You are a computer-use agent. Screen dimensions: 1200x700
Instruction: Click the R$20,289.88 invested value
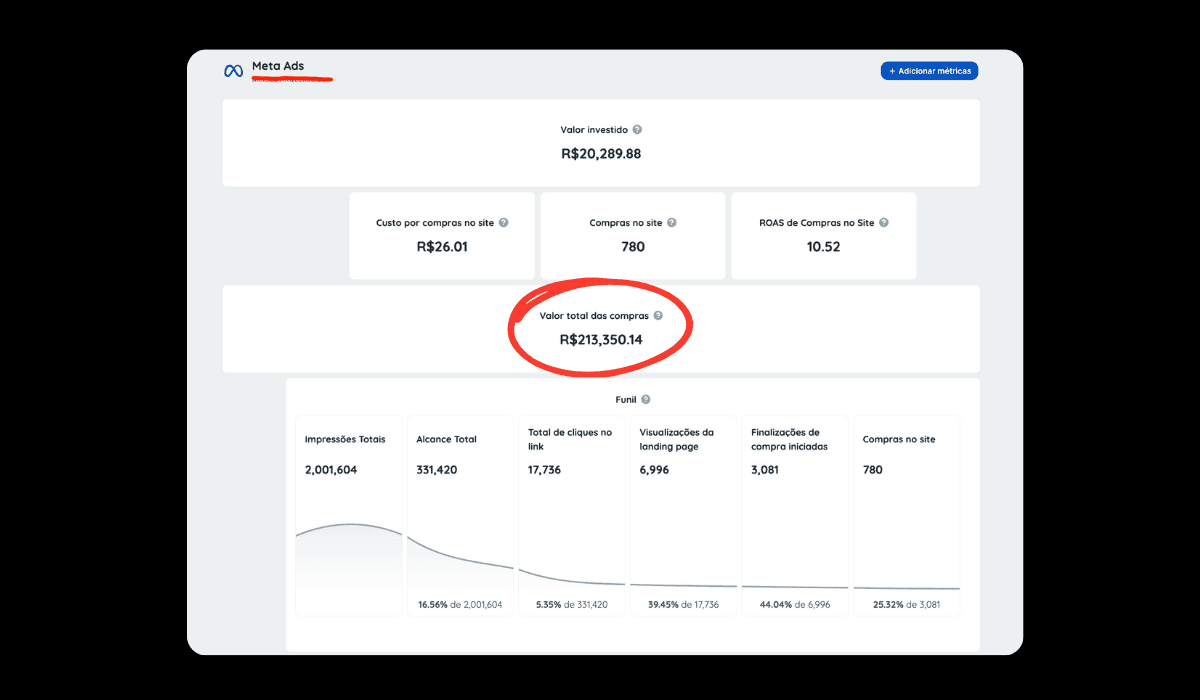[x=601, y=154]
